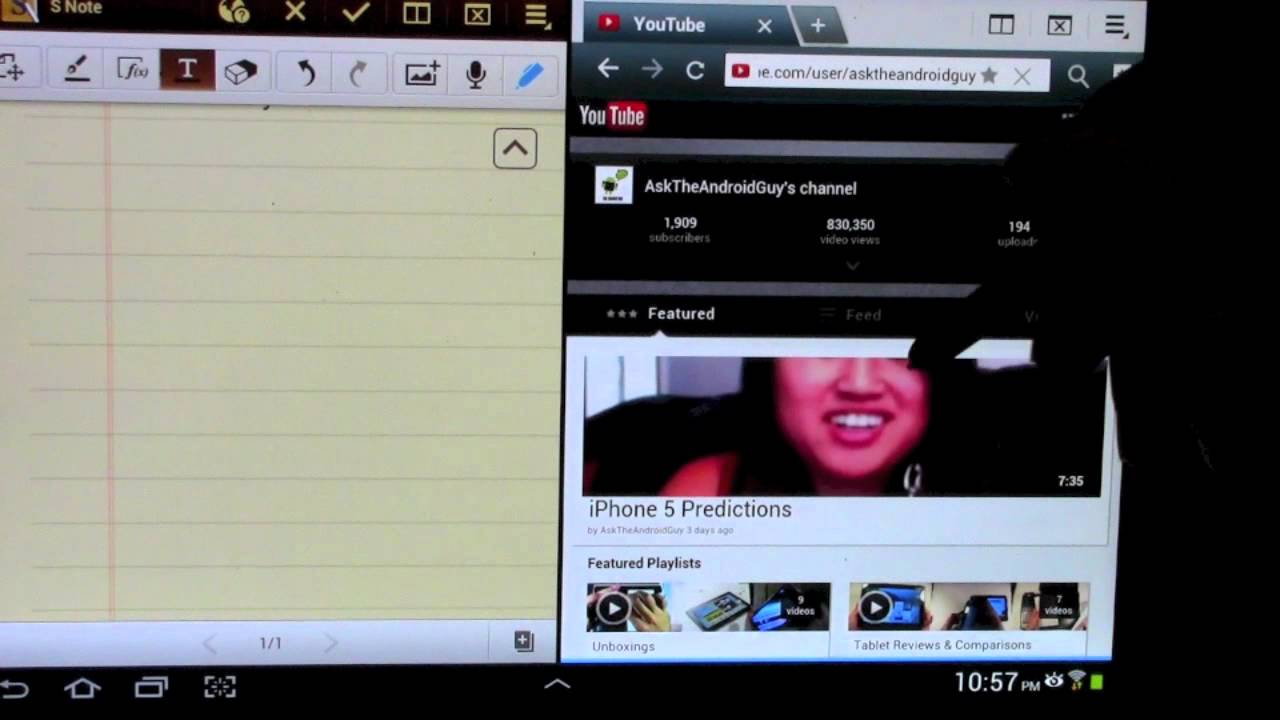The width and height of the screenshot is (1280, 720).
Task: Select the Feed channel tab
Action: (851, 315)
